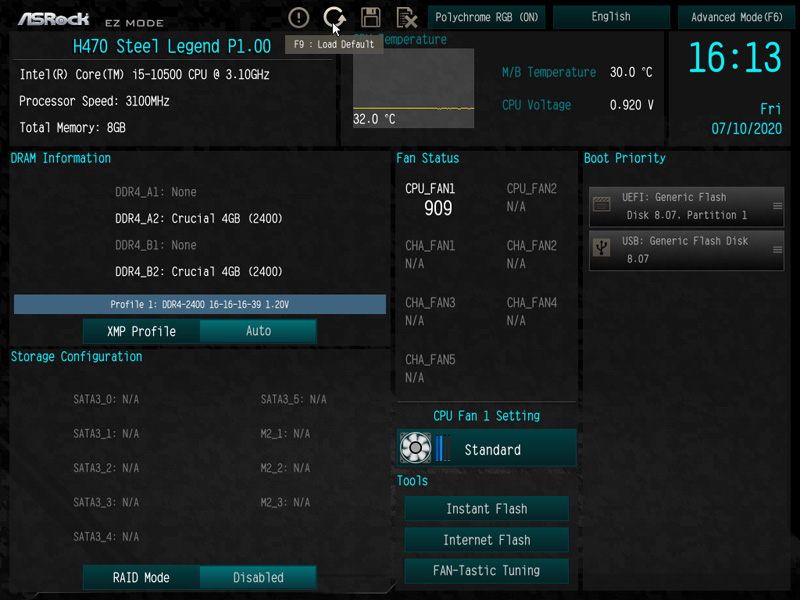Screen dimensions: 800x600
Task: Click the M/B Temperature 30.0 °C value
Action: tap(631, 72)
